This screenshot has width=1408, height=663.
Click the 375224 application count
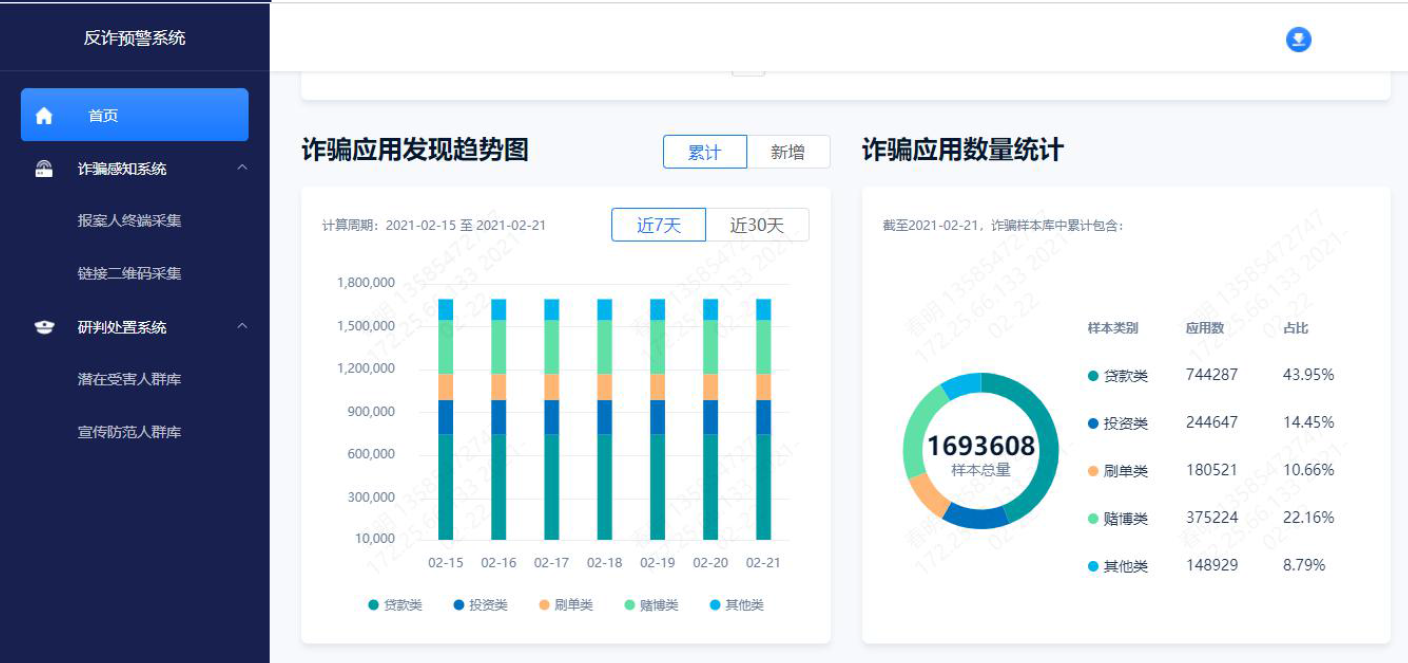(1212, 517)
